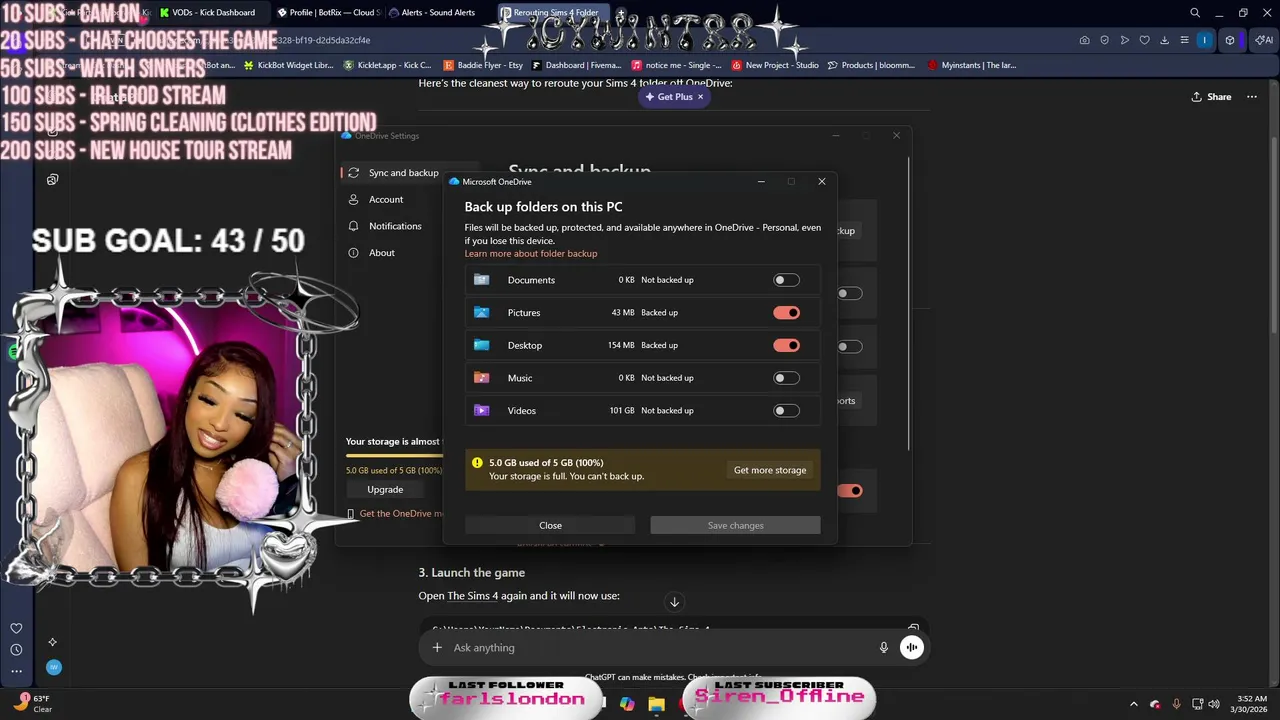Start ChatGPT voice mode
Image resolution: width=1280 pixels, height=720 pixels.
pos(911,648)
